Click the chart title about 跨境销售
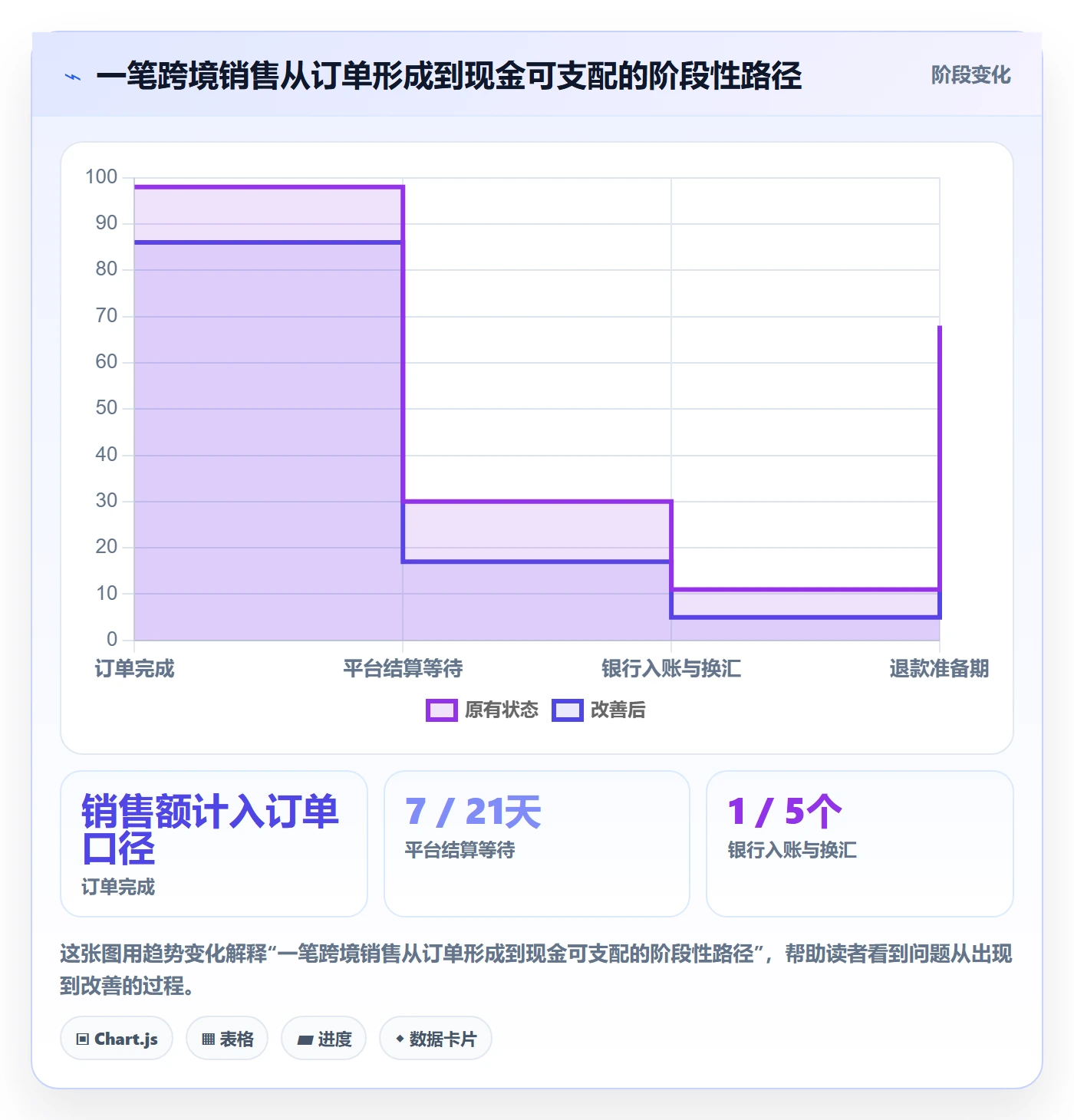 449,76
